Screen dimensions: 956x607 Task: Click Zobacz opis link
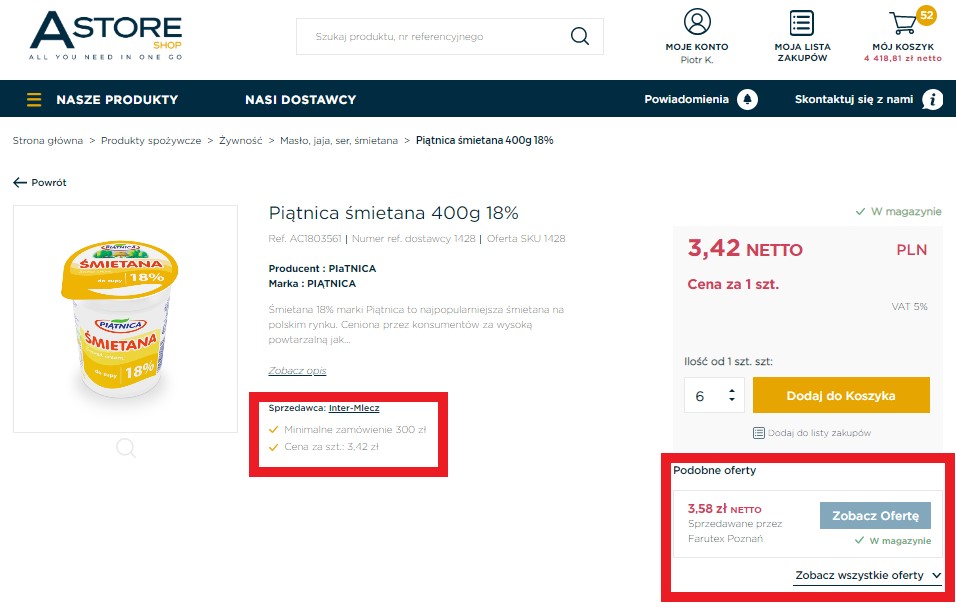[298, 371]
